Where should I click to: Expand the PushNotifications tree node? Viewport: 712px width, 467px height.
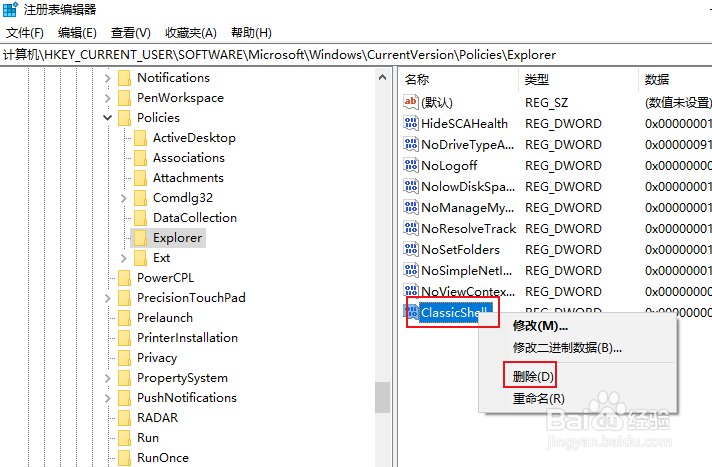click(108, 398)
